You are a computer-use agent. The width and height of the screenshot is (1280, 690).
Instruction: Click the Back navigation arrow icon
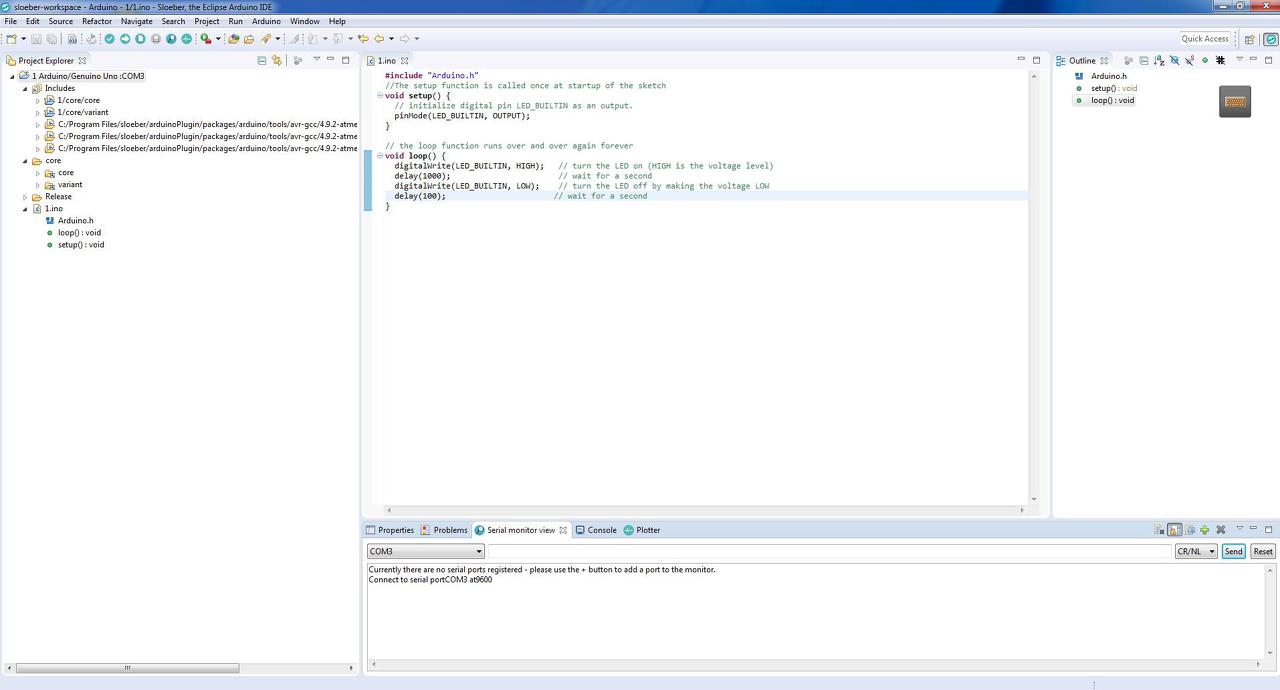pos(379,39)
